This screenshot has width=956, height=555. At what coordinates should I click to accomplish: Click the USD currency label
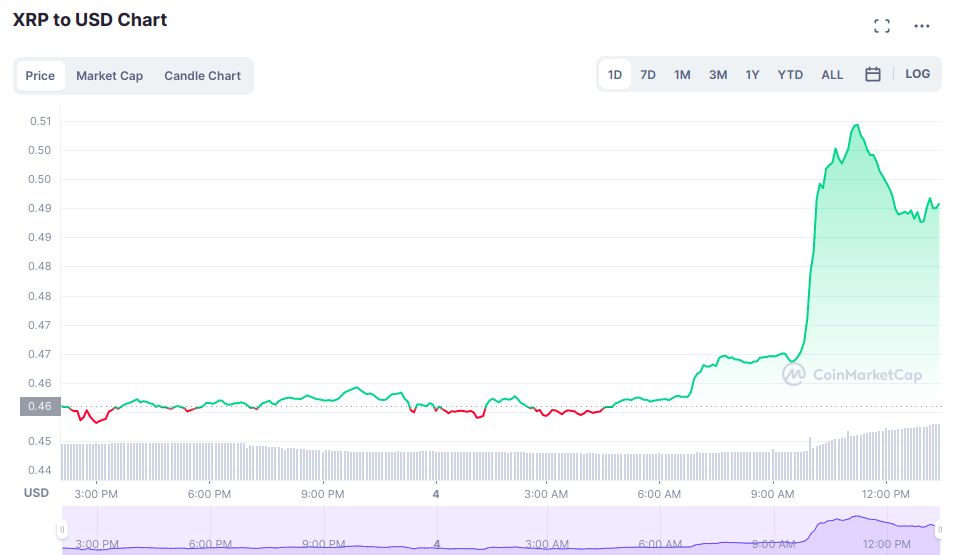pos(36,493)
